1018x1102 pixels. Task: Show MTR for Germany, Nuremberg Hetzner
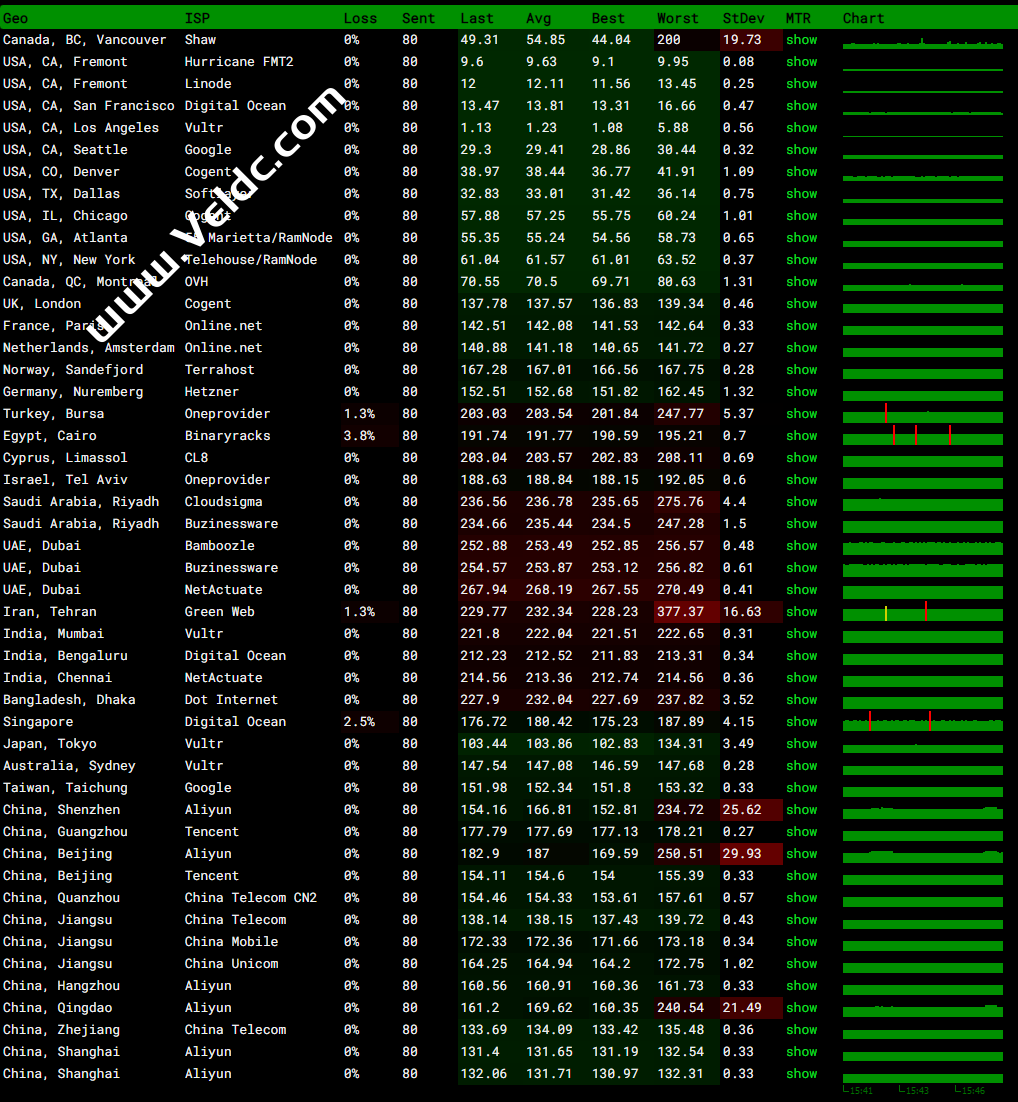point(801,391)
